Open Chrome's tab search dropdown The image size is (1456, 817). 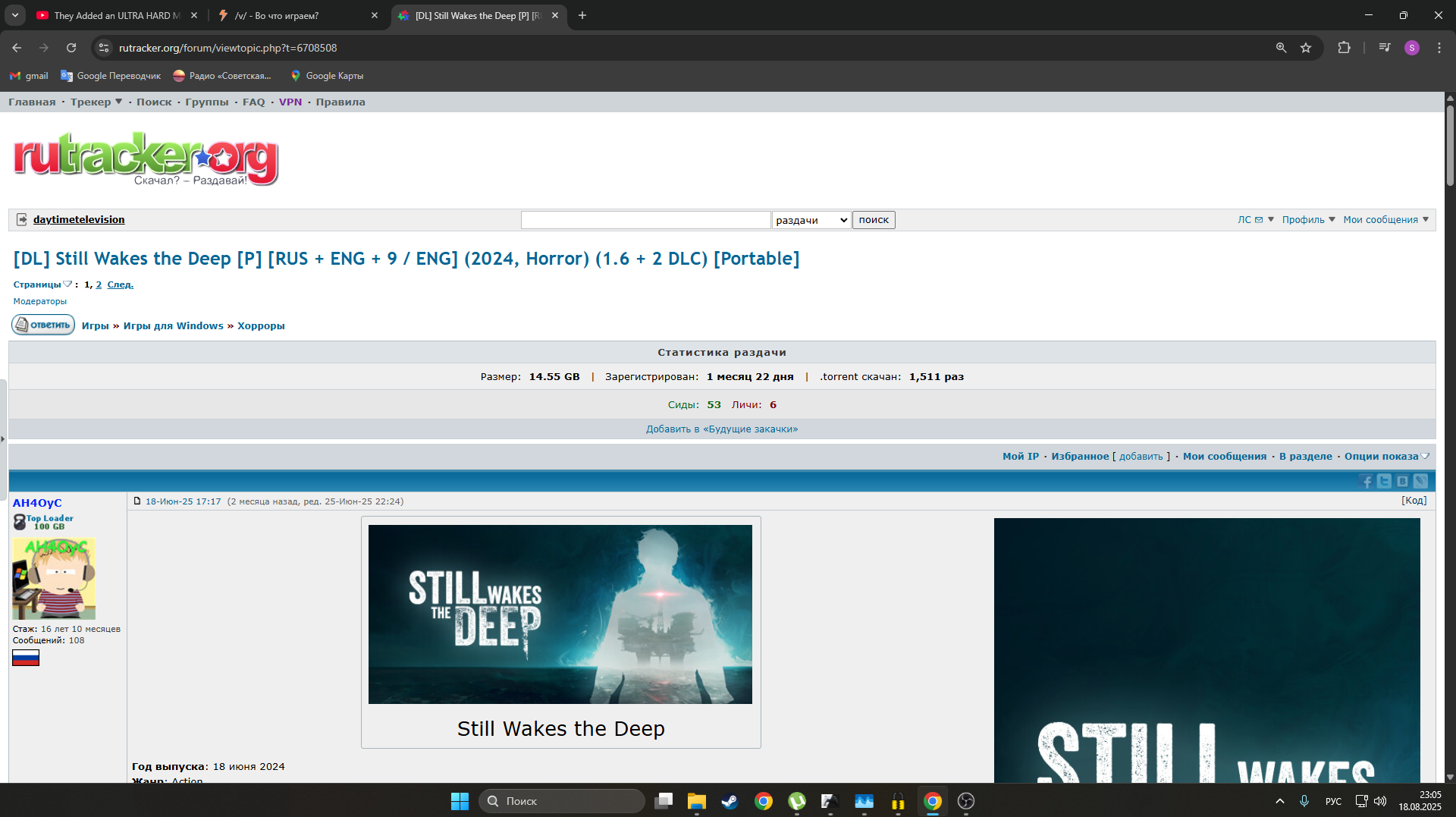click(x=14, y=15)
